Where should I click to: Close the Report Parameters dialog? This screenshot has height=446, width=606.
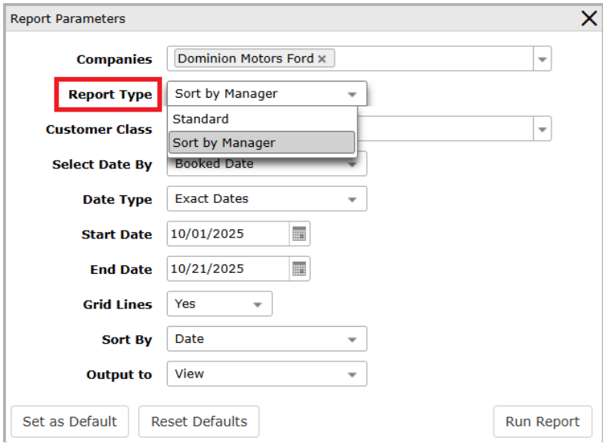(x=589, y=18)
